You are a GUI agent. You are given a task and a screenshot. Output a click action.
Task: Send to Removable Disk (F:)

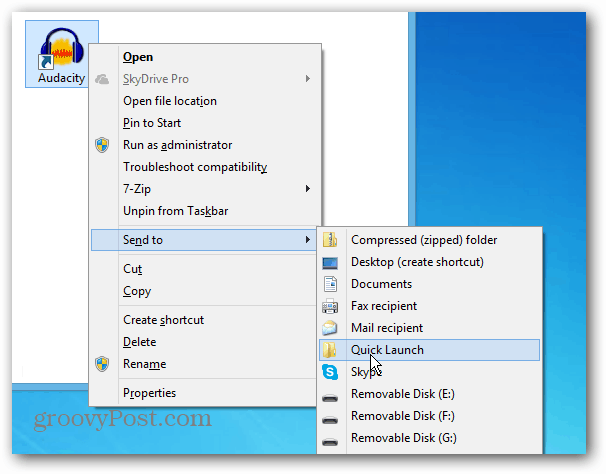coord(429,416)
